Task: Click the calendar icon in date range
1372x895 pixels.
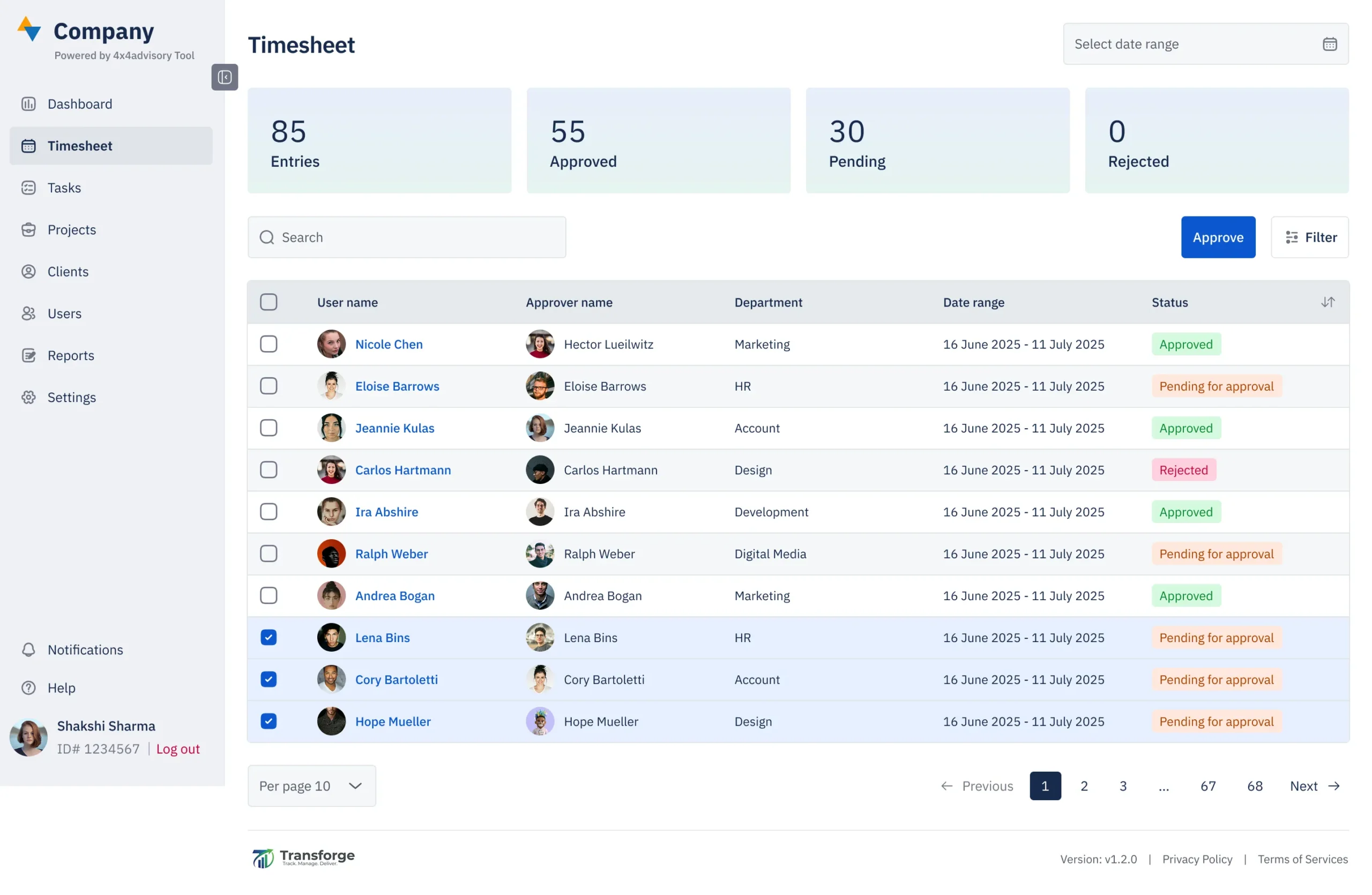Action: [1329, 44]
